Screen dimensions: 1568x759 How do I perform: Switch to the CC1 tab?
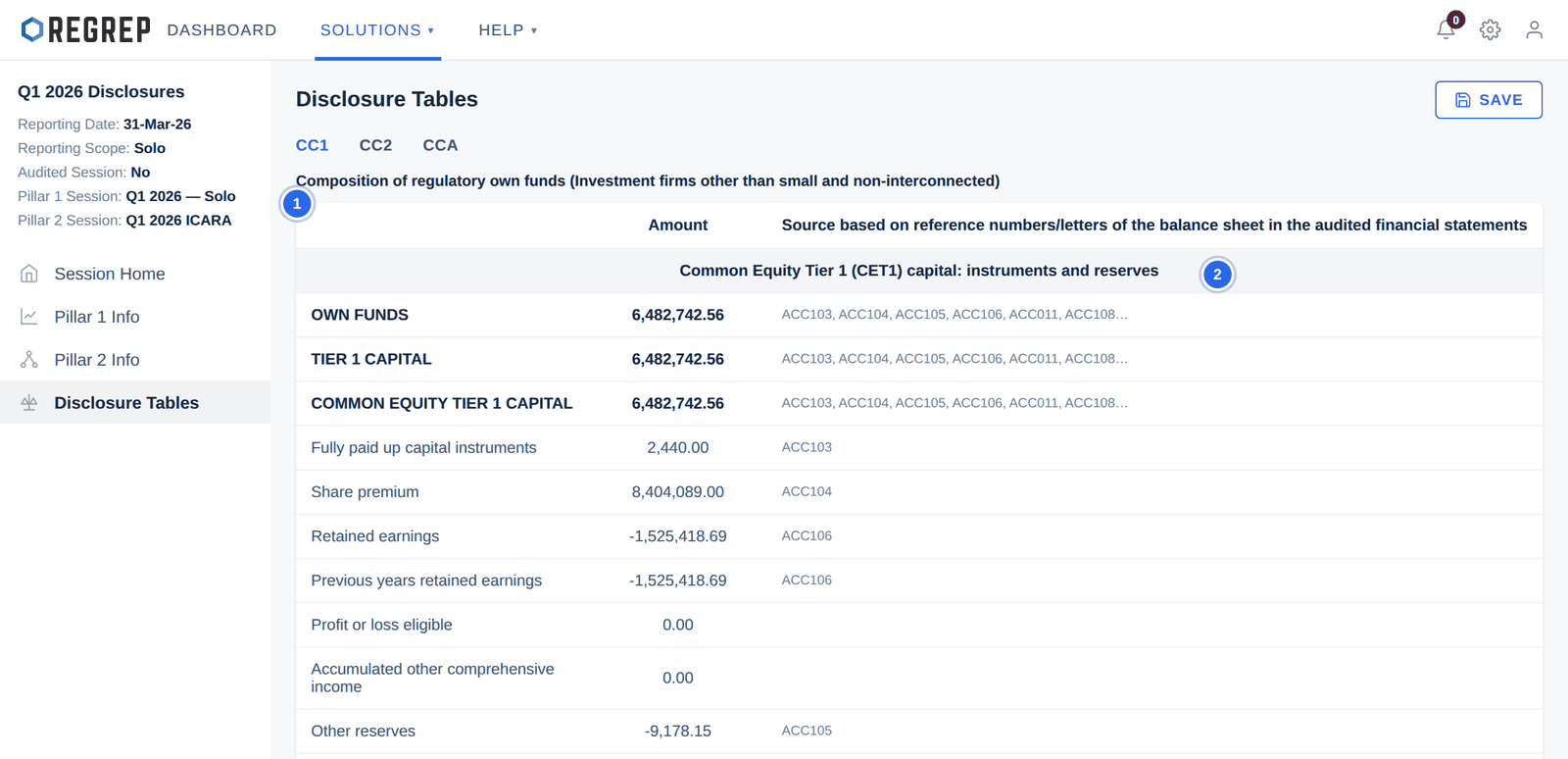point(312,145)
